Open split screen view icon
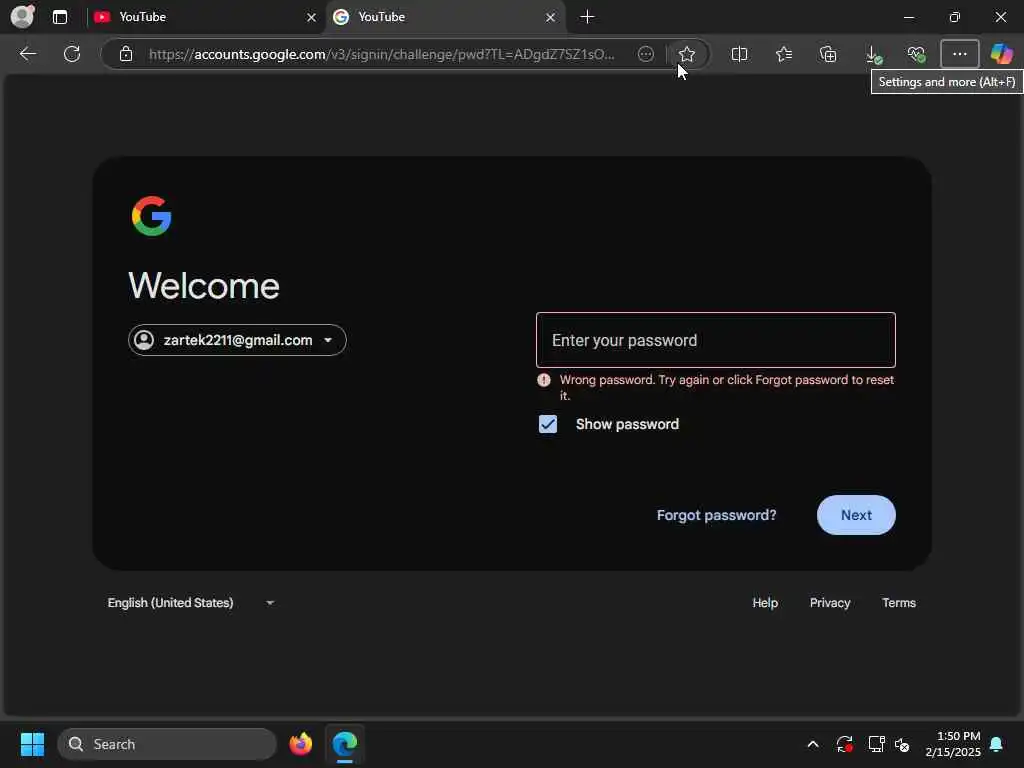This screenshot has width=1024, height=768. coord(739,54)
